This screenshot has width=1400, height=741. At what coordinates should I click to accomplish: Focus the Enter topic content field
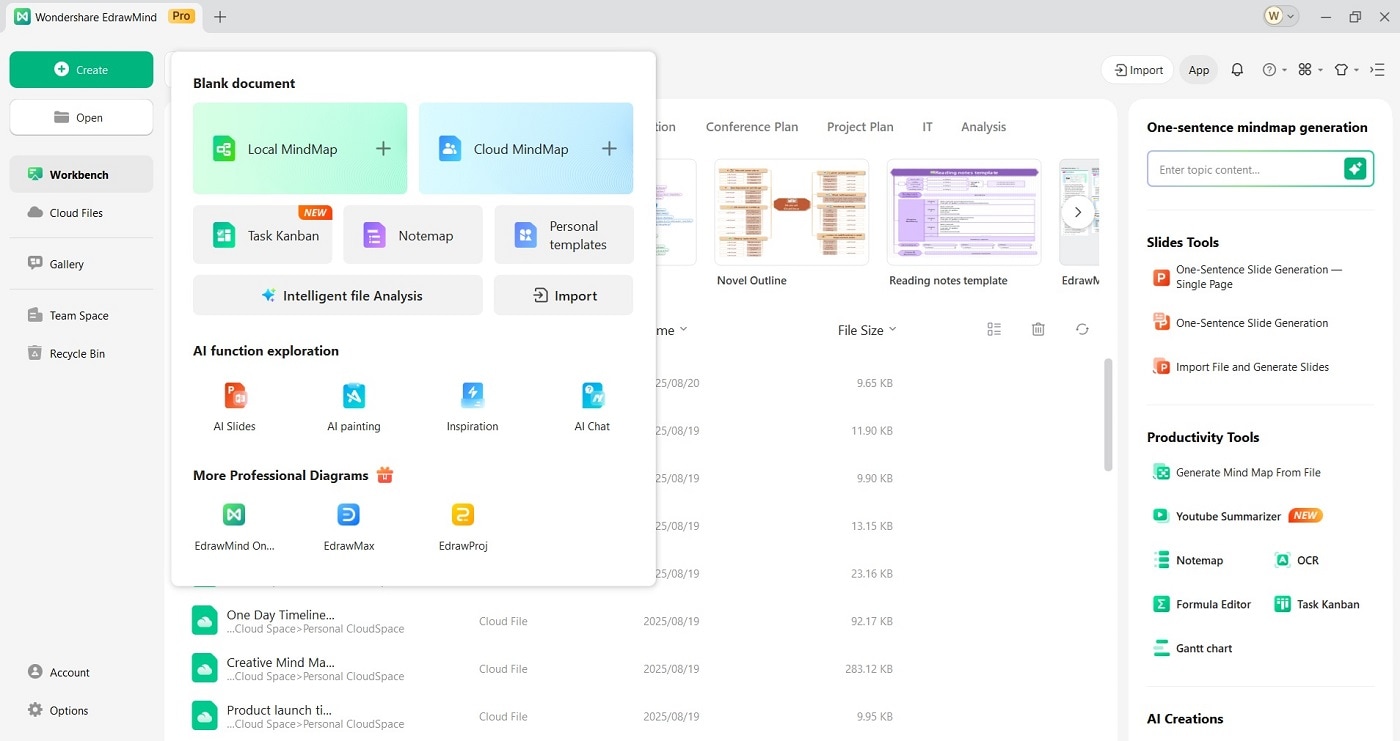(x=1245, y=170)
